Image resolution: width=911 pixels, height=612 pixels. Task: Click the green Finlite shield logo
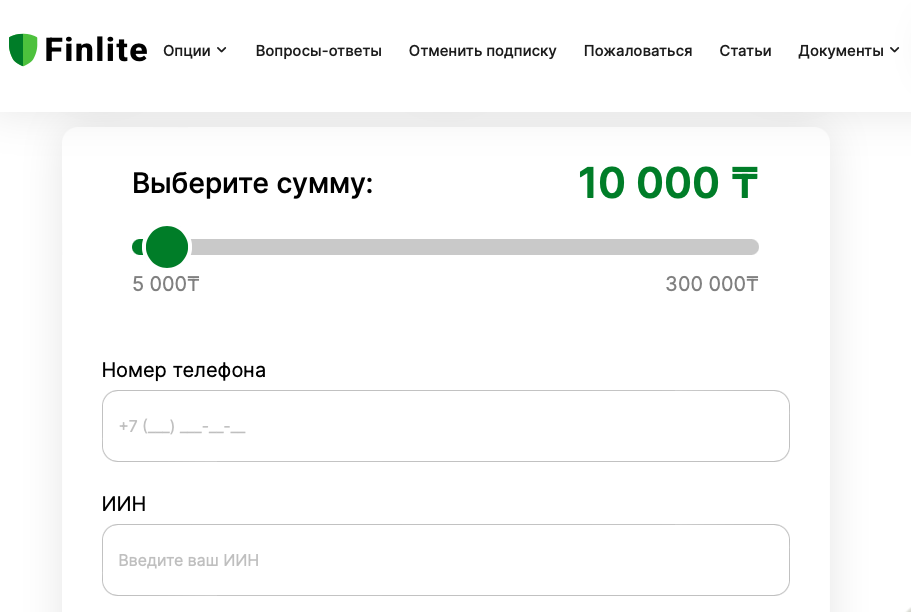pyautogui.click(x=22, y=50)
